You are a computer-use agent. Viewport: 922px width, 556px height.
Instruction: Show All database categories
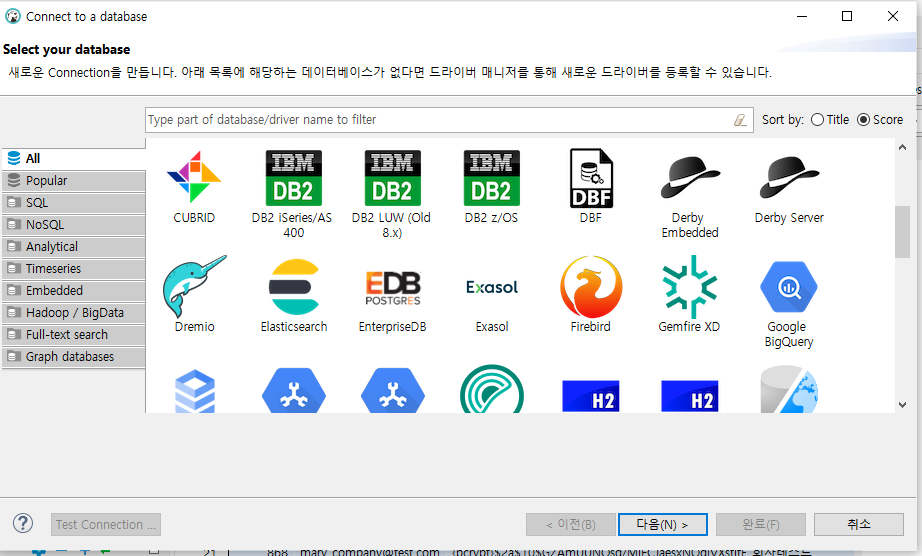(x=74, y=159)
